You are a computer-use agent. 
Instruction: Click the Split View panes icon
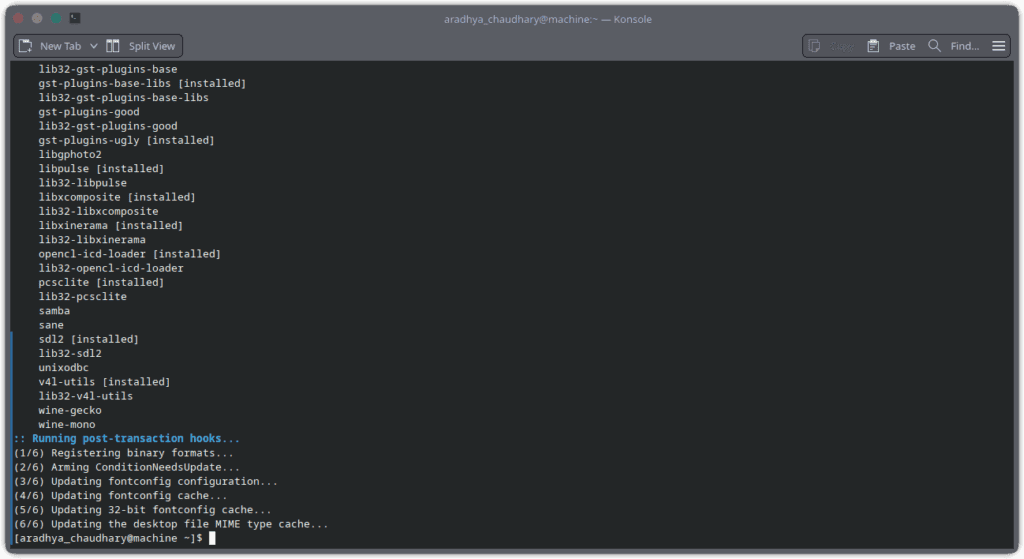pyautogui.click(x=113, y=46)
